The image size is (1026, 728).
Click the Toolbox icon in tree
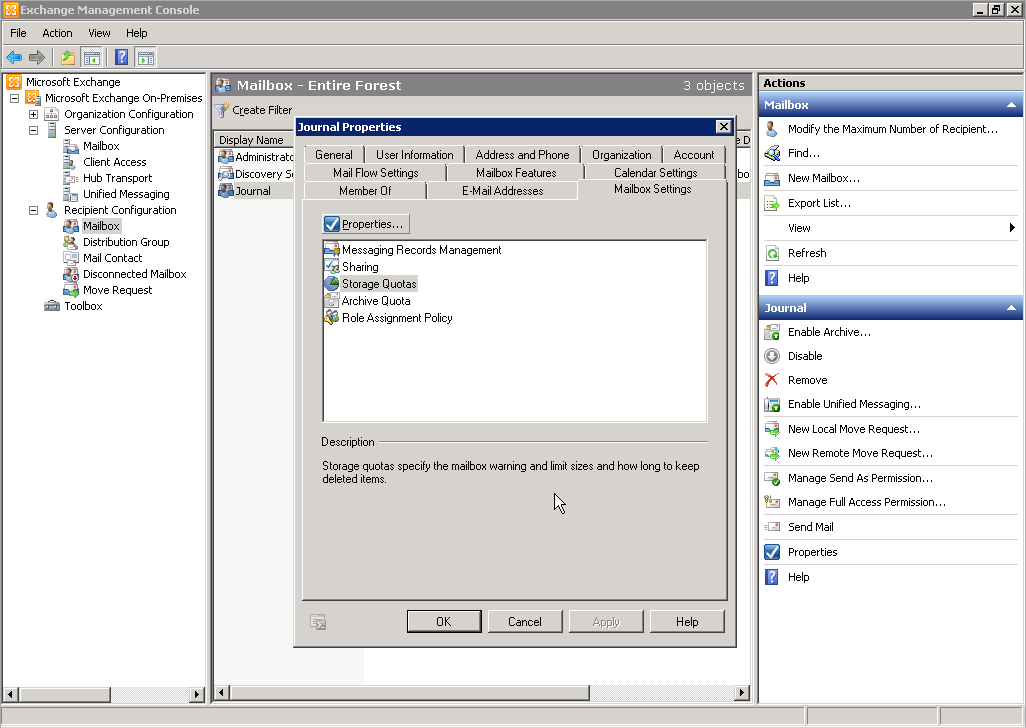52,306
